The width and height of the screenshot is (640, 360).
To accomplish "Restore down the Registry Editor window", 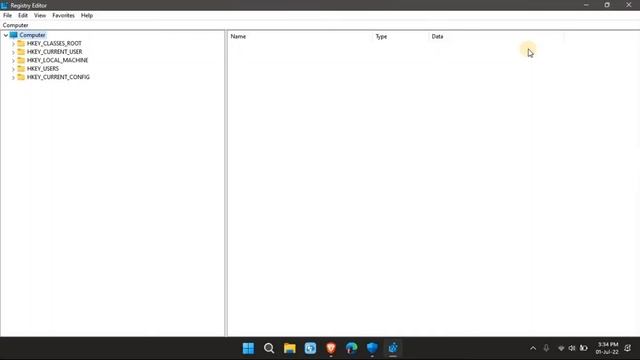I will [x=607, y=5].
